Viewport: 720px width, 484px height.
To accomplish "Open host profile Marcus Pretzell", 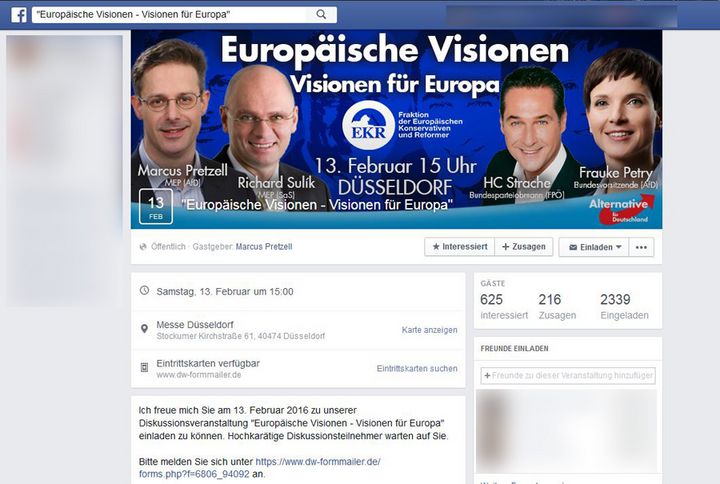I will pyautogui.click(x=264, y=247).
